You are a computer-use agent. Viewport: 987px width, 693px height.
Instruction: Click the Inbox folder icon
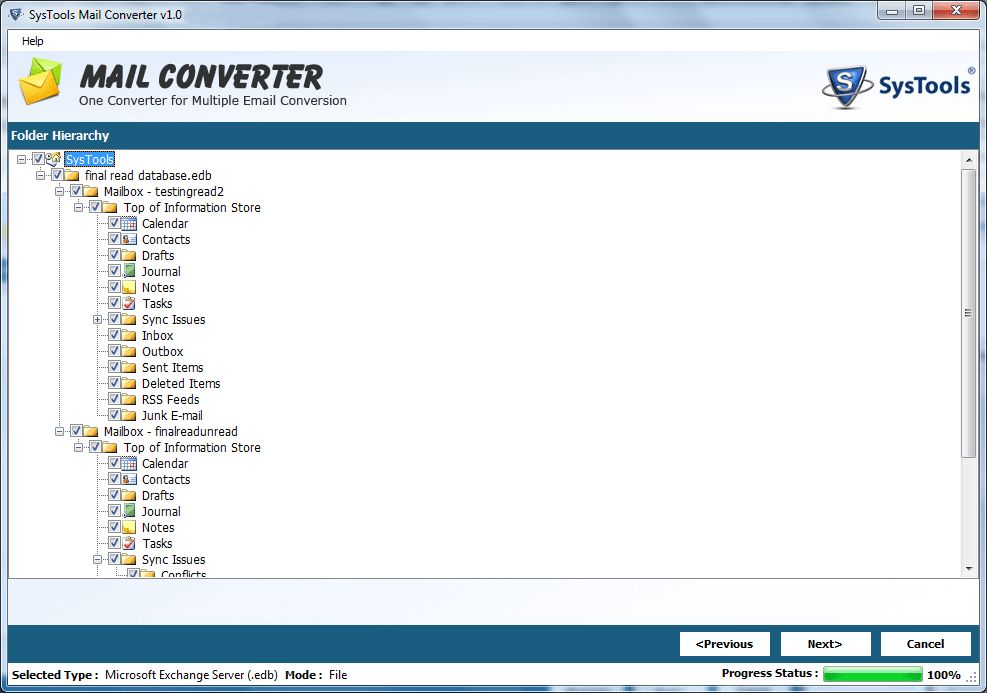(129, 335)
